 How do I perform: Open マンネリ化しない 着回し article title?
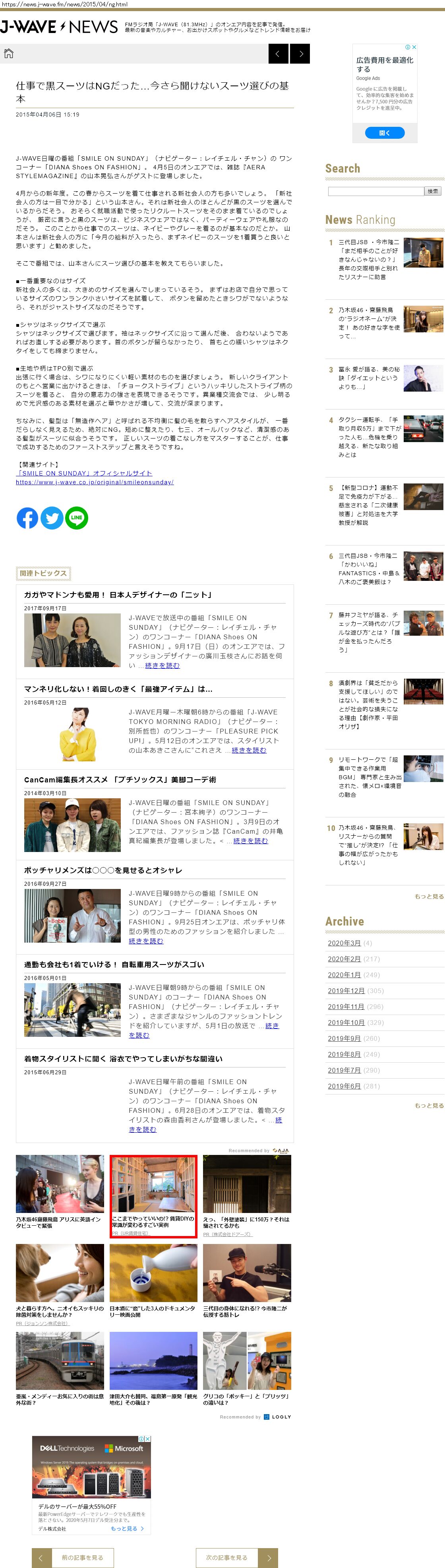click(x=118, y=689)
